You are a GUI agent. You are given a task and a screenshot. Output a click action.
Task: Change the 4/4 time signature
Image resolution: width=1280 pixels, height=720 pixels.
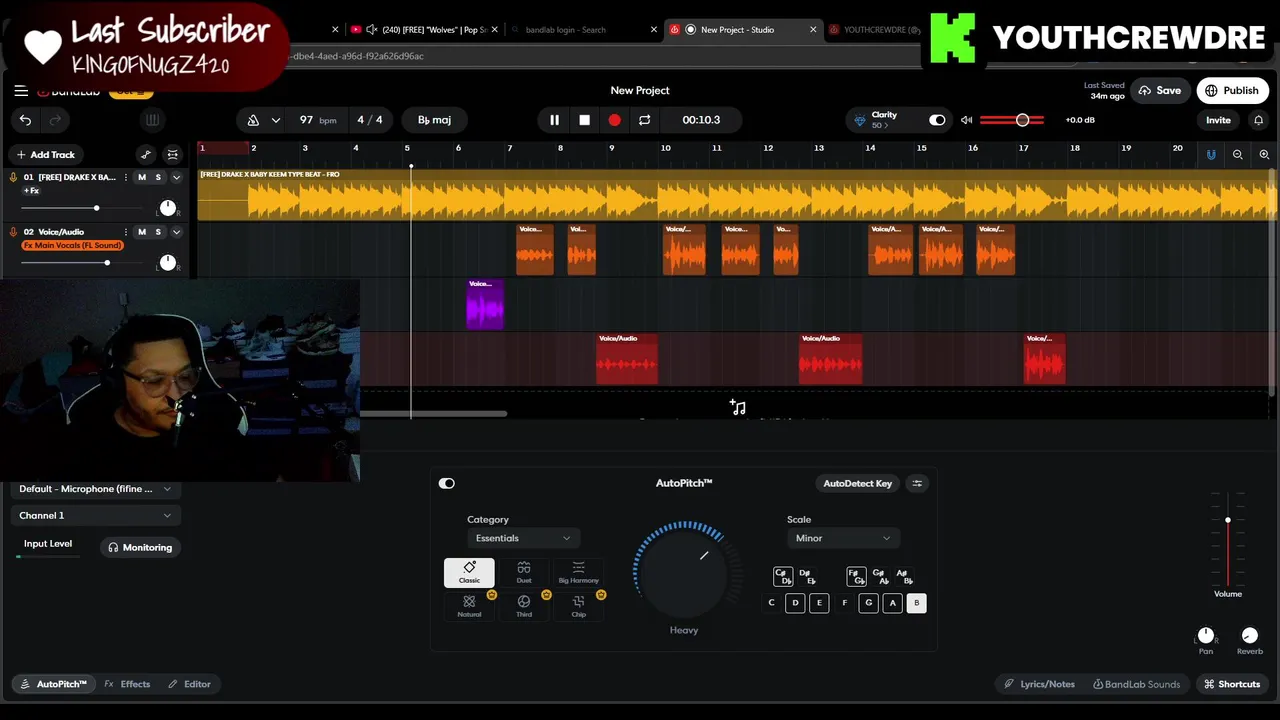click(x=370, y=120)
